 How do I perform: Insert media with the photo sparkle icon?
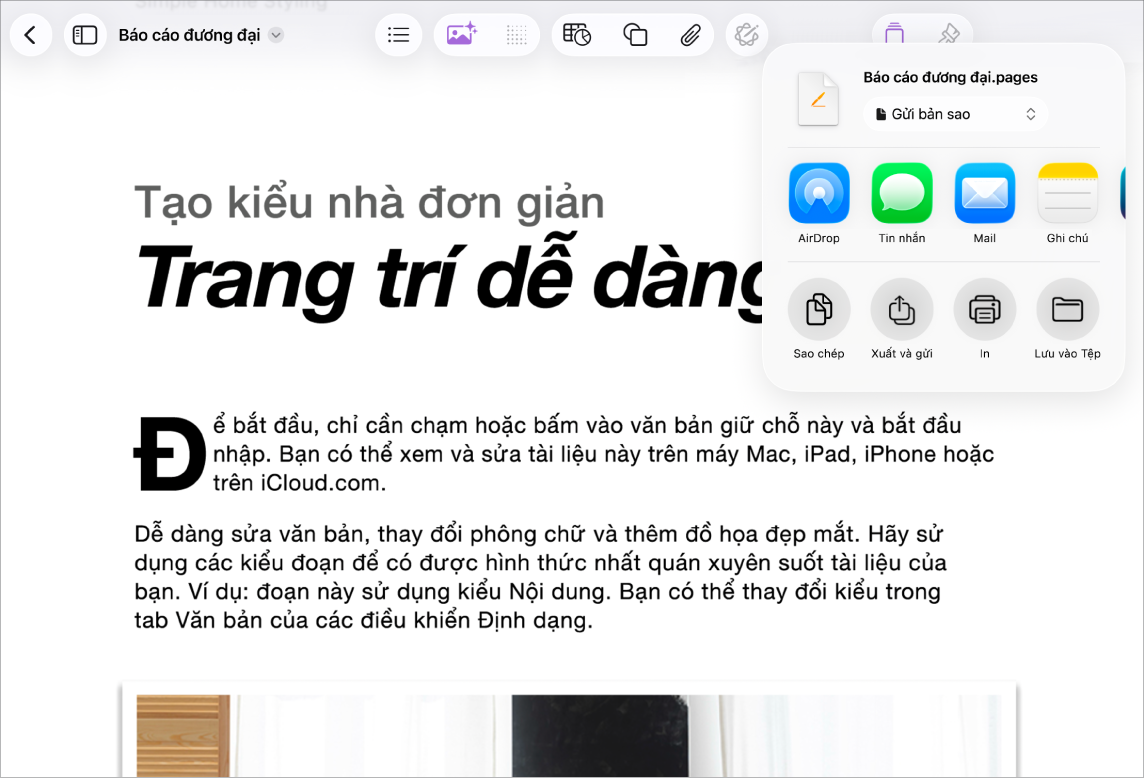461,35
